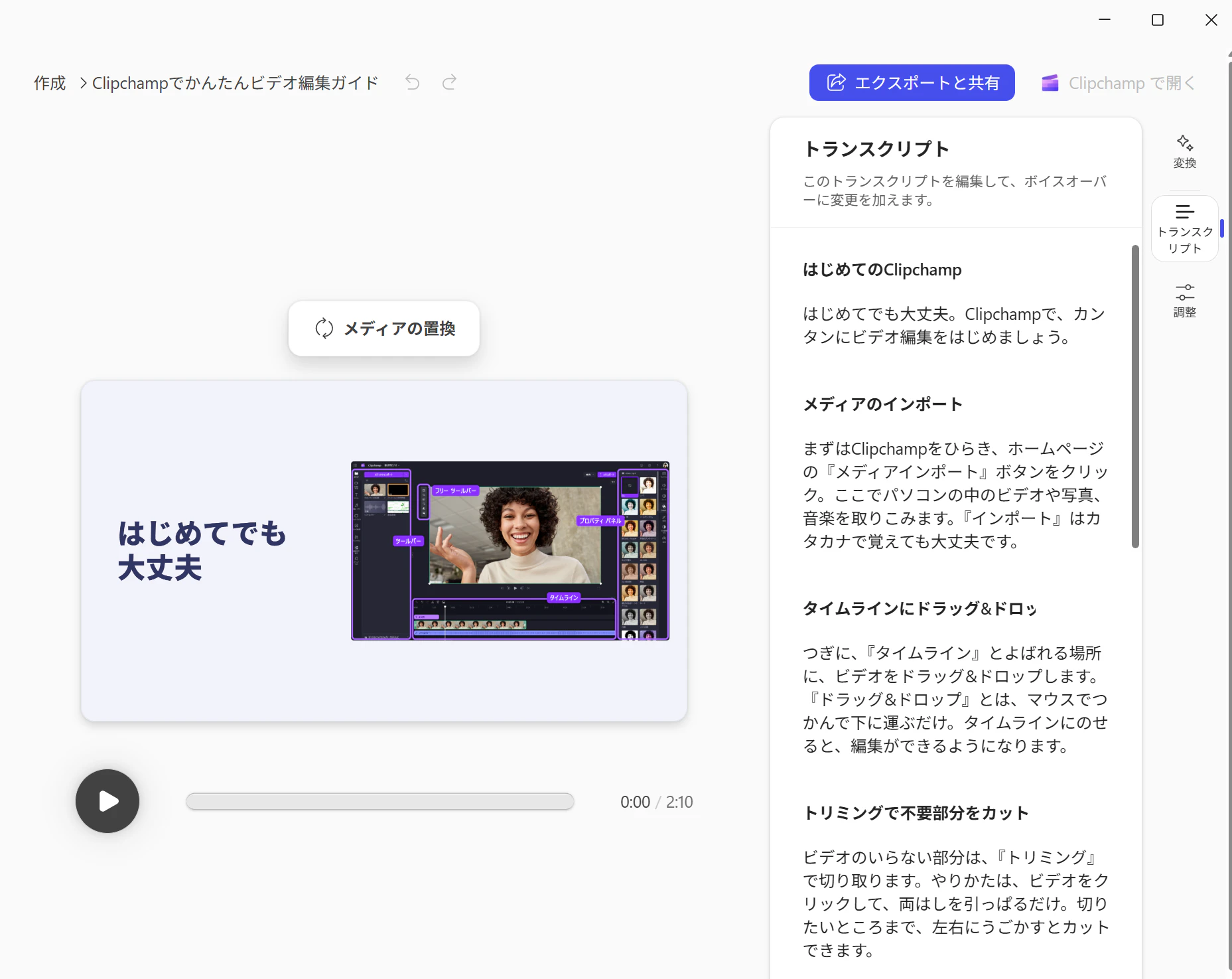
Task: Click the video preview thumbnail
Action: [510, 550]
